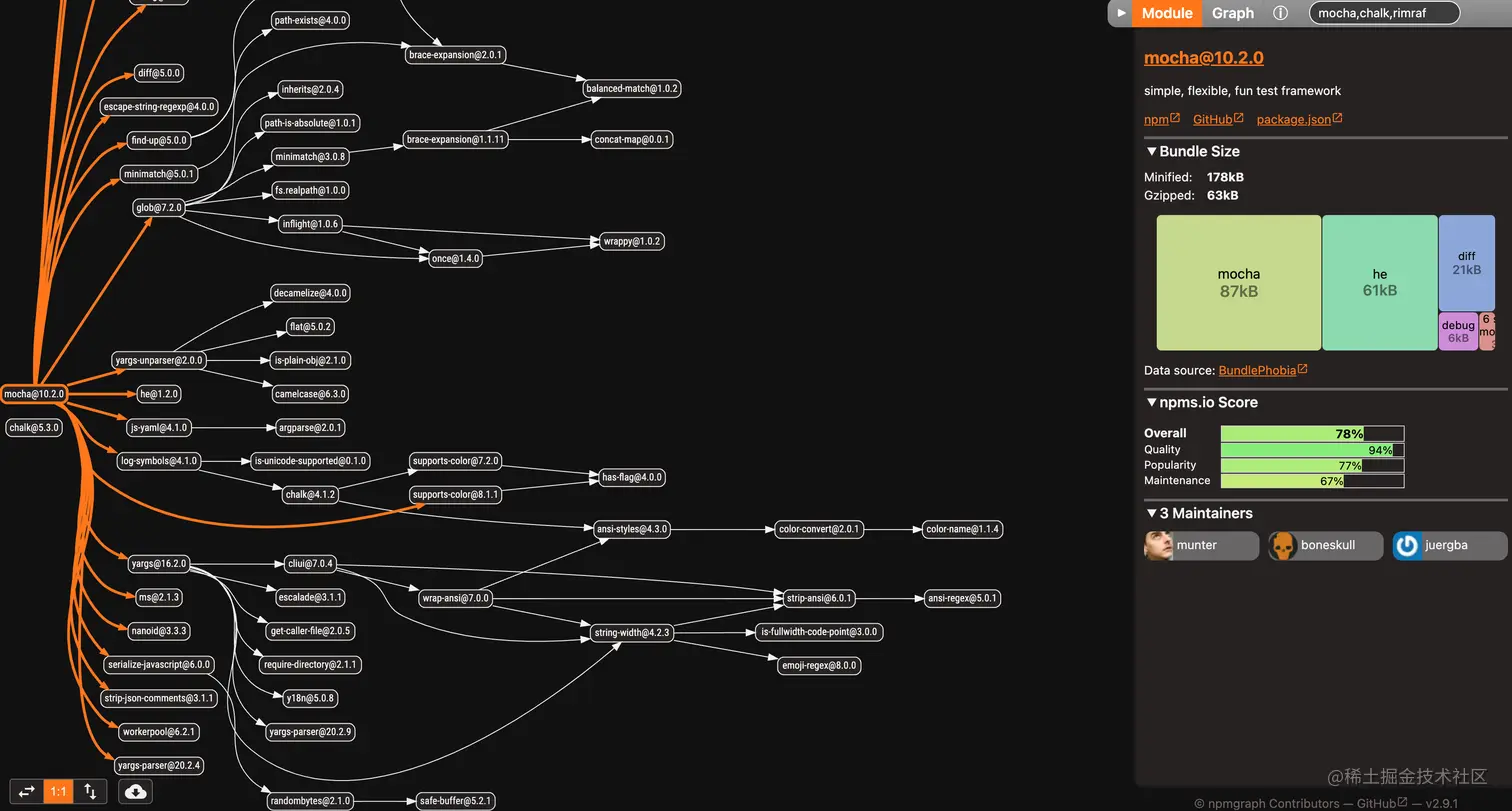Select the brace-expansion@1.1.11 node

coord(456,139)
